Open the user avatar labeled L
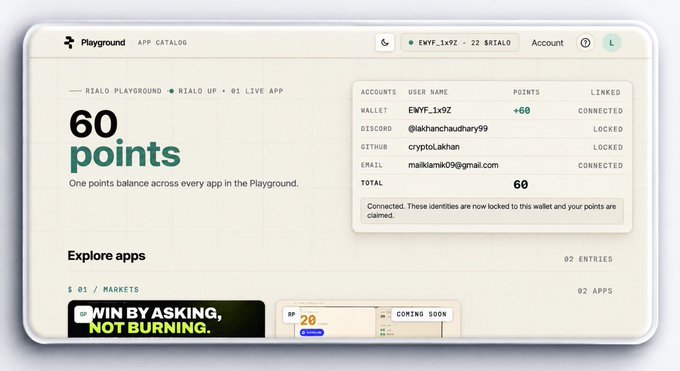Image resolution: width=680 pixels, height=371 pixels. (611, 43)
